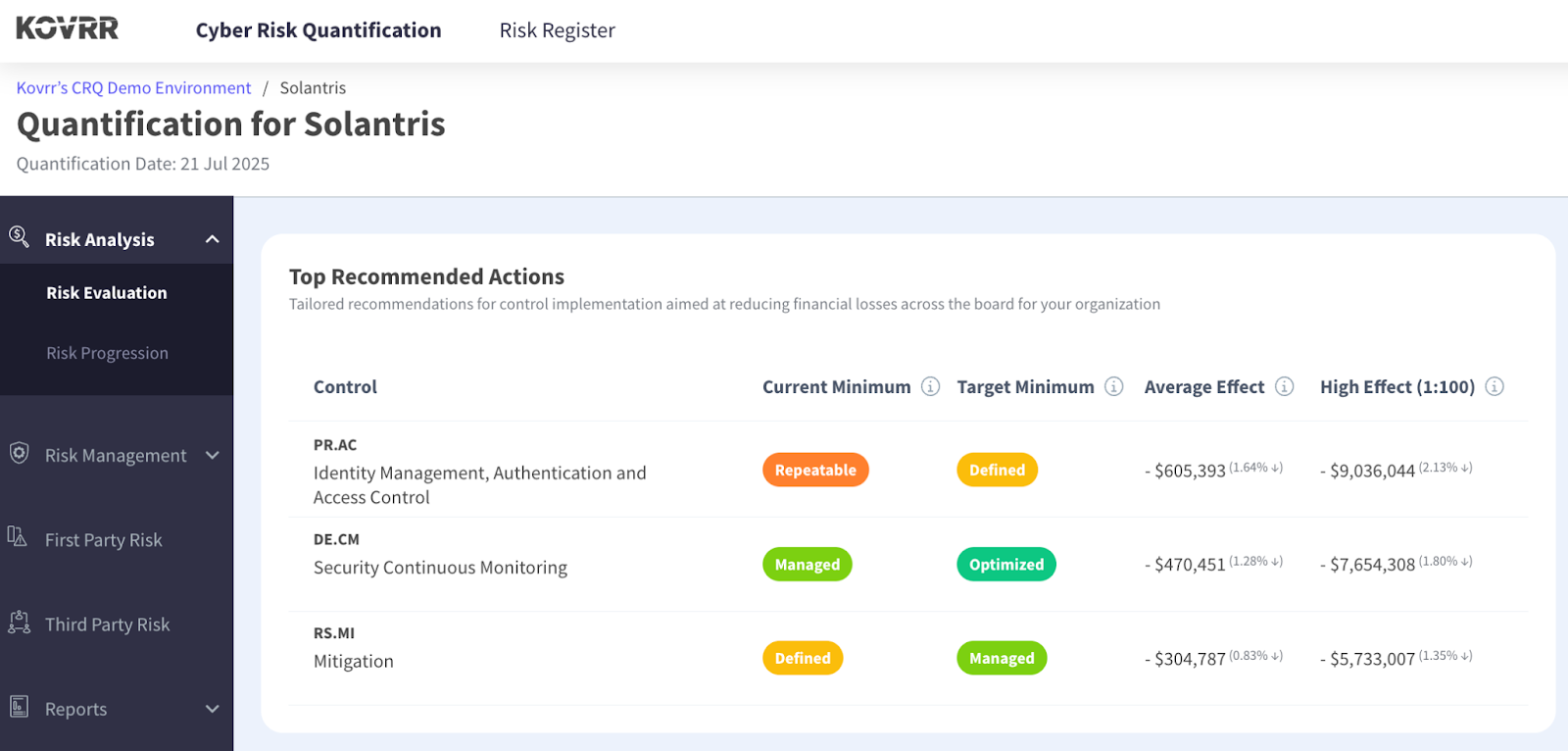The height and width of the screenshot is (751, 1568).
Task: Click the Risk Analysis magnifier icon
Action: pyautogui.click(x=19, y=236)
